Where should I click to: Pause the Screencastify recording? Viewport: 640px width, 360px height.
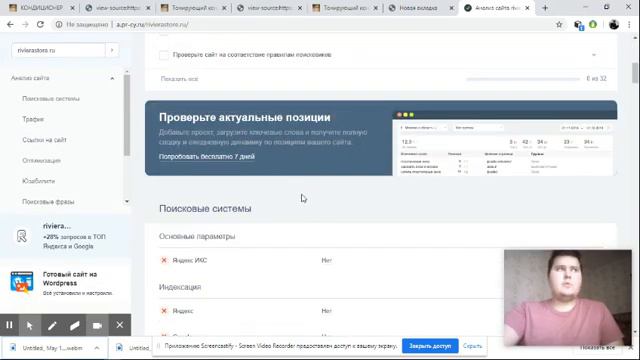(x=9, y=325)
